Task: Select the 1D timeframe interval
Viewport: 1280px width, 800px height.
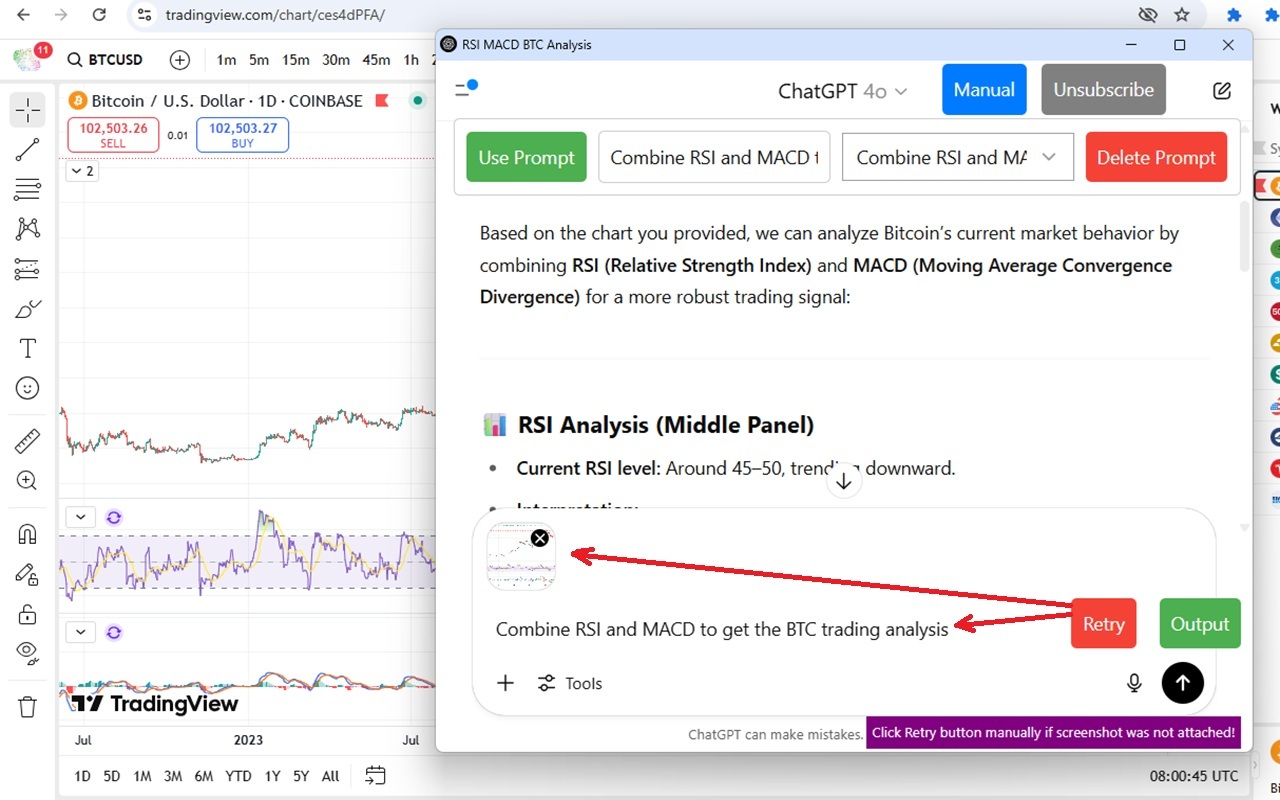Action: point(81,775)
